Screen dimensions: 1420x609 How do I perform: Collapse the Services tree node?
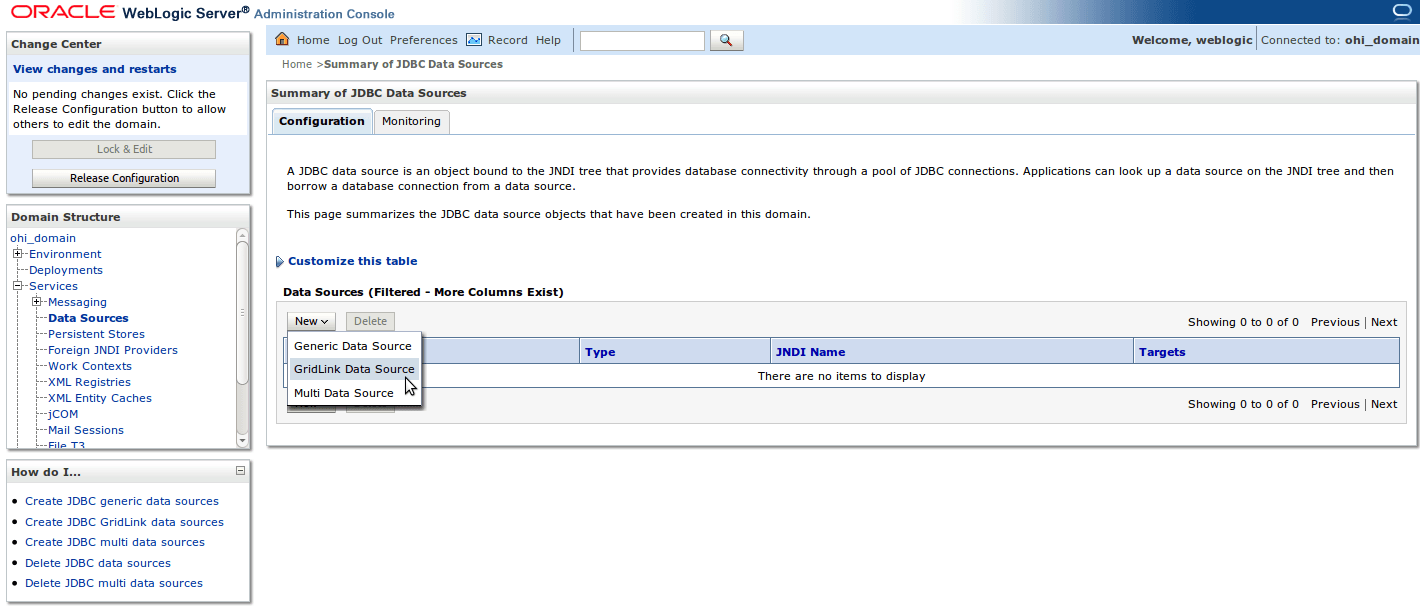pos(18,286)
